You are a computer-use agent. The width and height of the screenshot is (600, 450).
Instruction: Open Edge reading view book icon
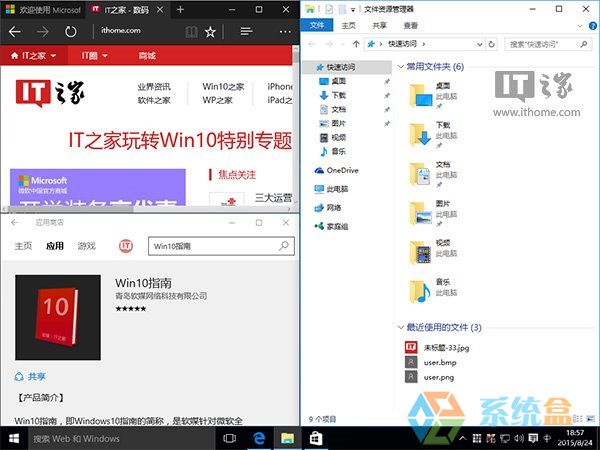click(191, 32)
